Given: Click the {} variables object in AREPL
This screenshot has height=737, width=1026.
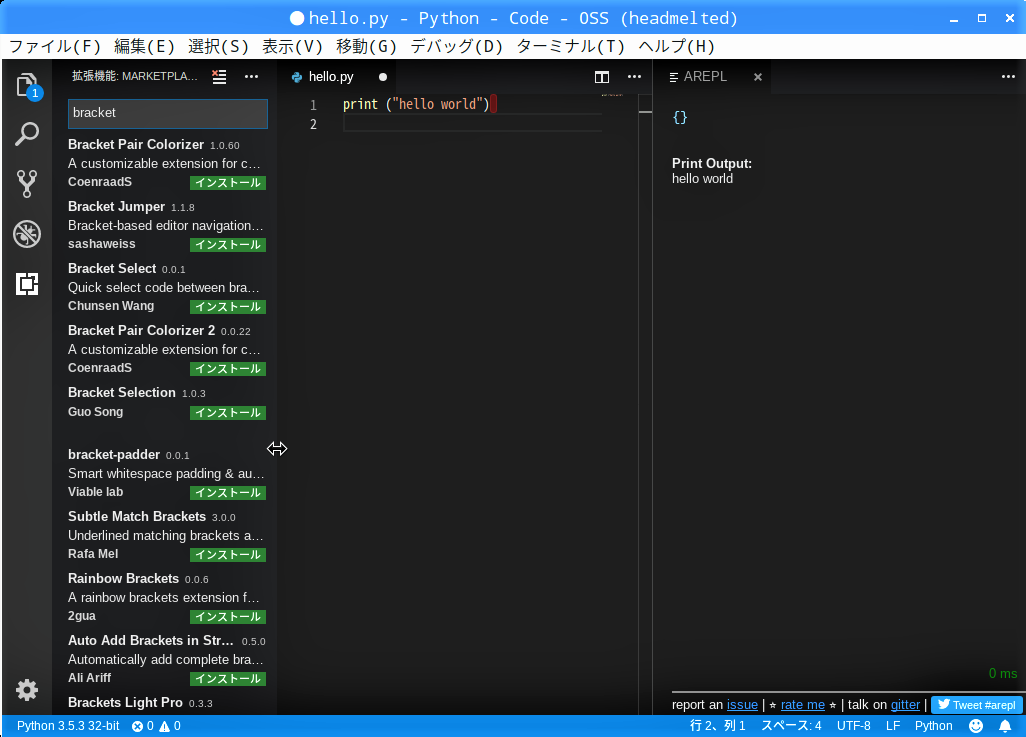Looking at the screenshot, I should [680, 118].
